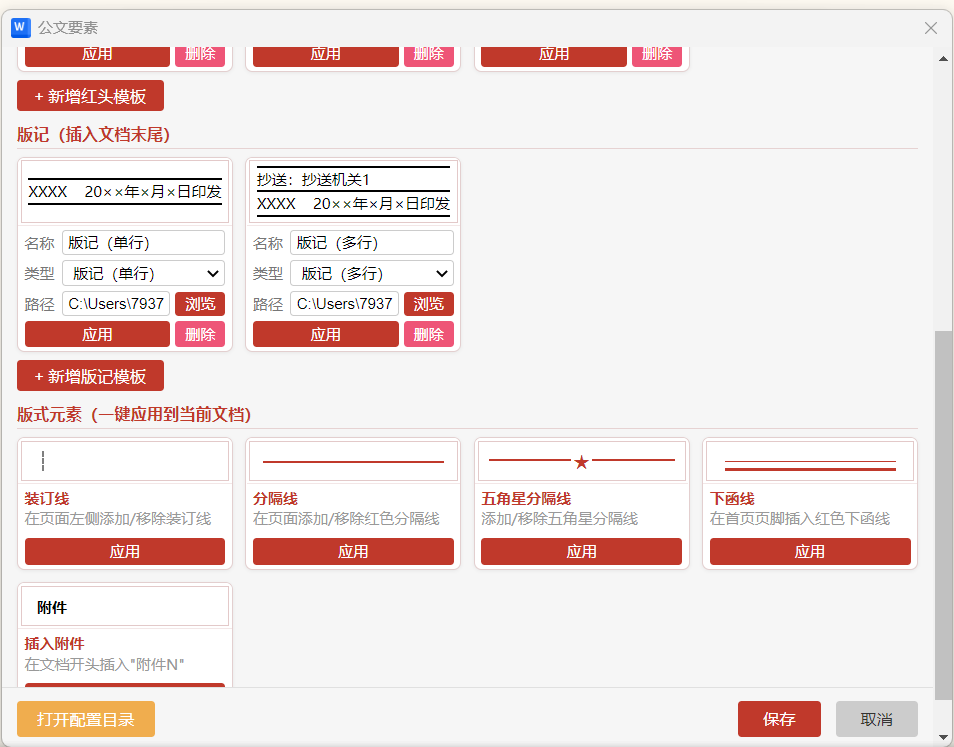Click the 版记（插入文档末尾） section heading
The height and width of the screenshot is (747, 954).
point(93,134)
